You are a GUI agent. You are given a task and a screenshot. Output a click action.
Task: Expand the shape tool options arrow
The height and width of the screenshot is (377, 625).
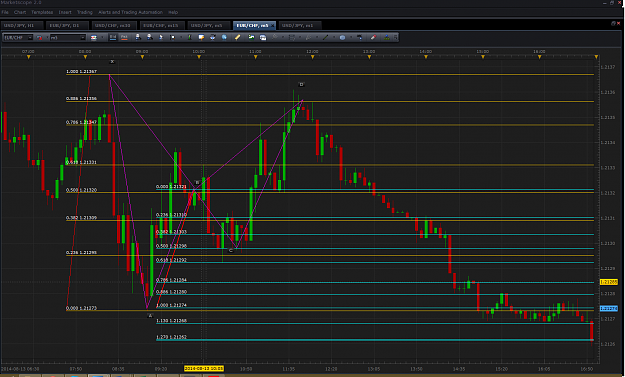tap(351, 37)
